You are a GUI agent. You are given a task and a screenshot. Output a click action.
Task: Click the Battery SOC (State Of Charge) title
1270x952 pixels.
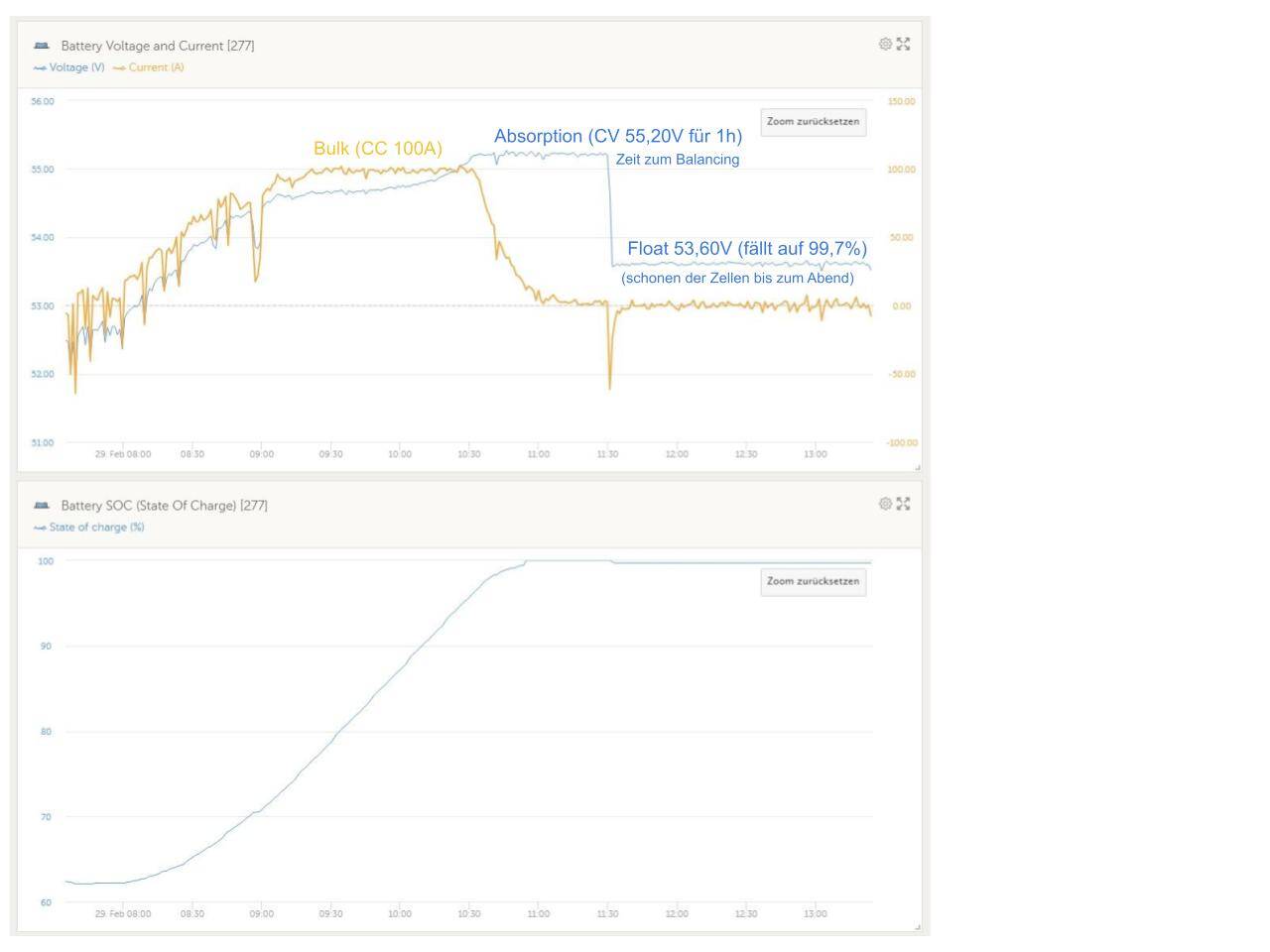[x=165, y=505]
